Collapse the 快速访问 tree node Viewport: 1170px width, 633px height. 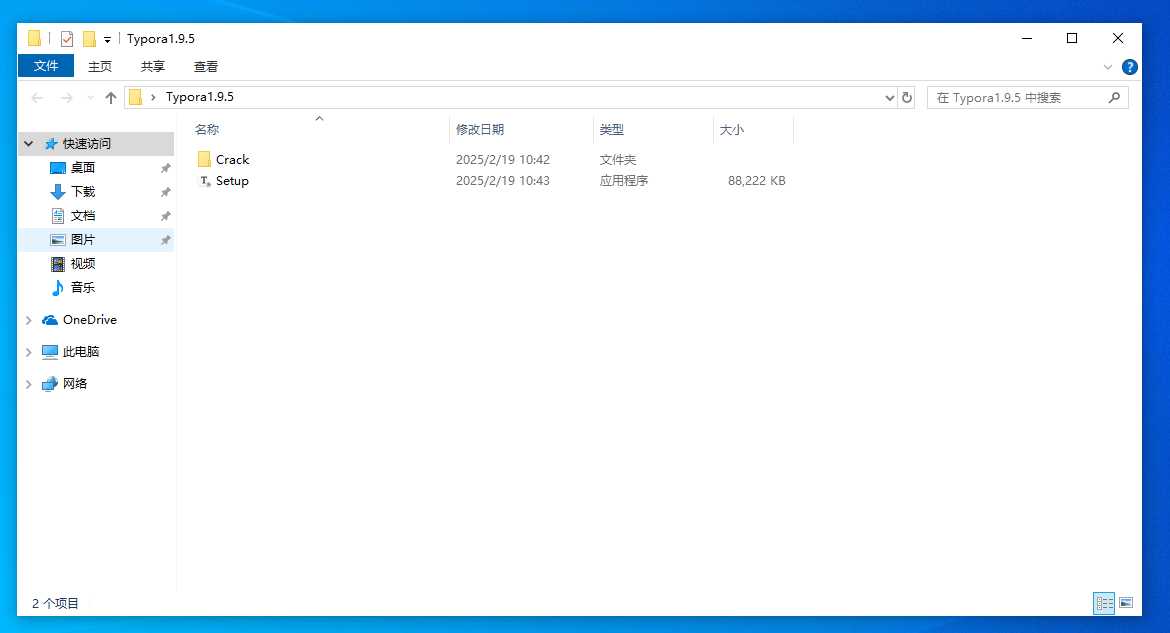[28, 143]
